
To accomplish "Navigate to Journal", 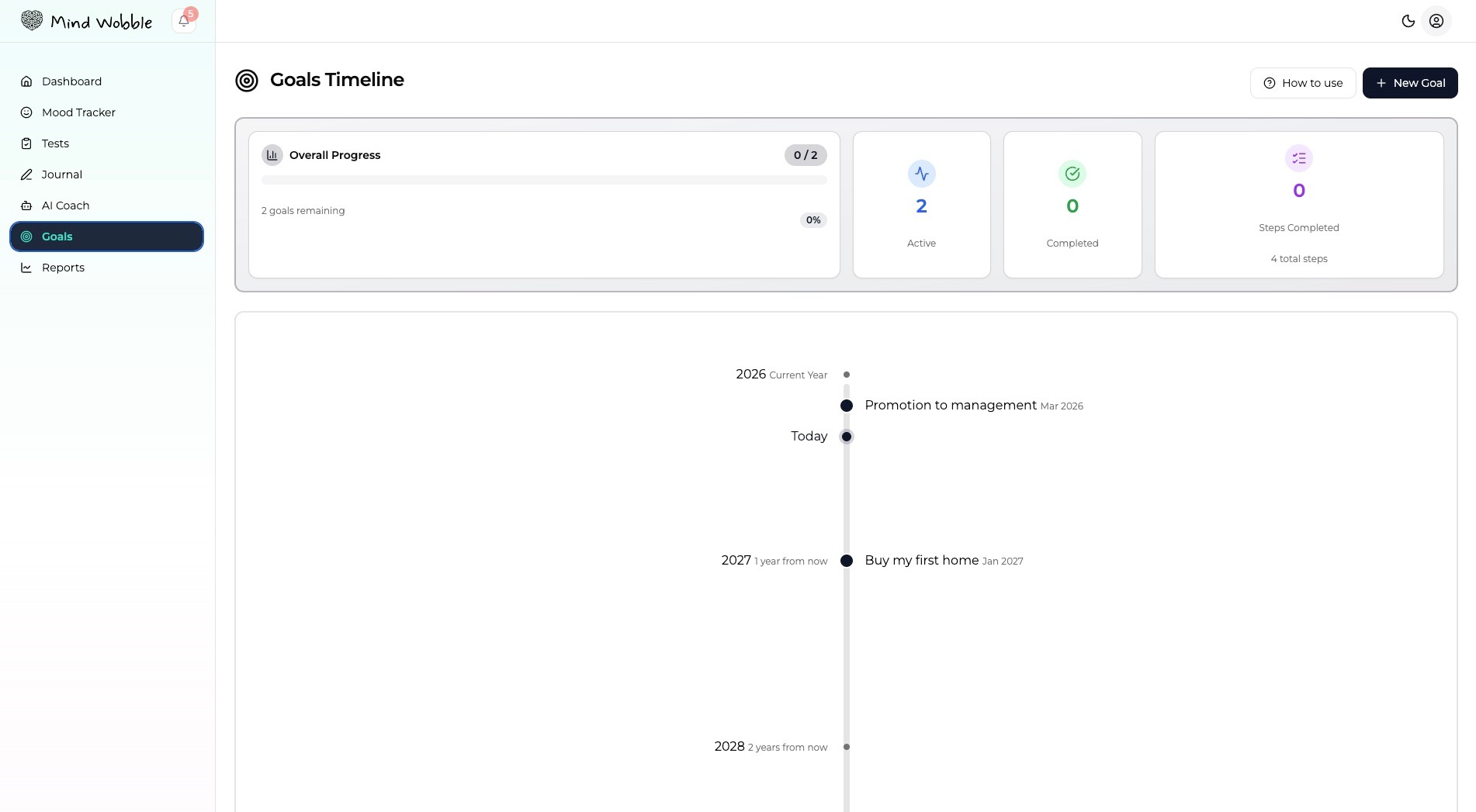I will (x=106, y=174).
